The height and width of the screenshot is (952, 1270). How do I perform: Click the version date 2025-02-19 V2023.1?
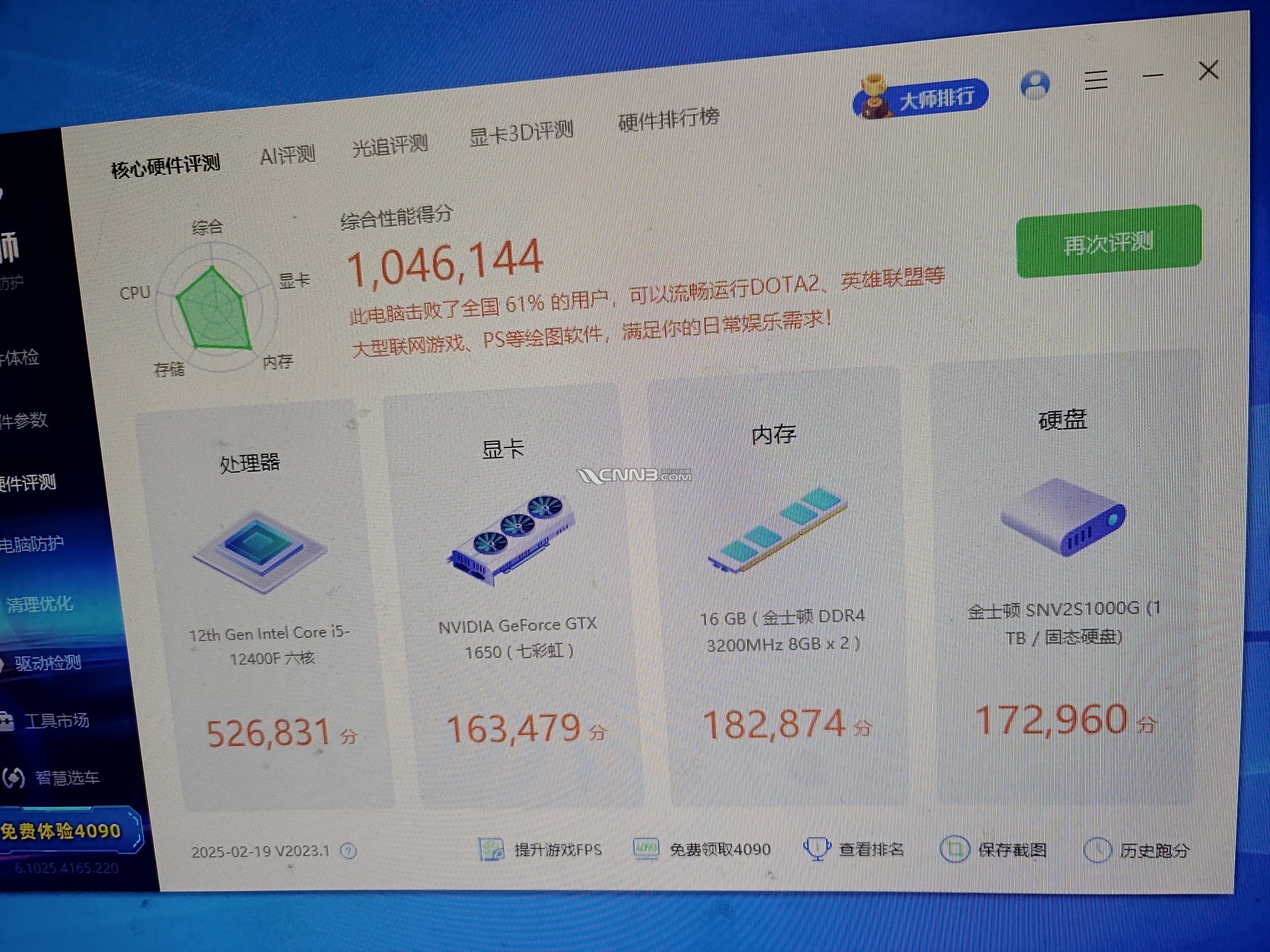pyautogui.click(x=260, y=851)
